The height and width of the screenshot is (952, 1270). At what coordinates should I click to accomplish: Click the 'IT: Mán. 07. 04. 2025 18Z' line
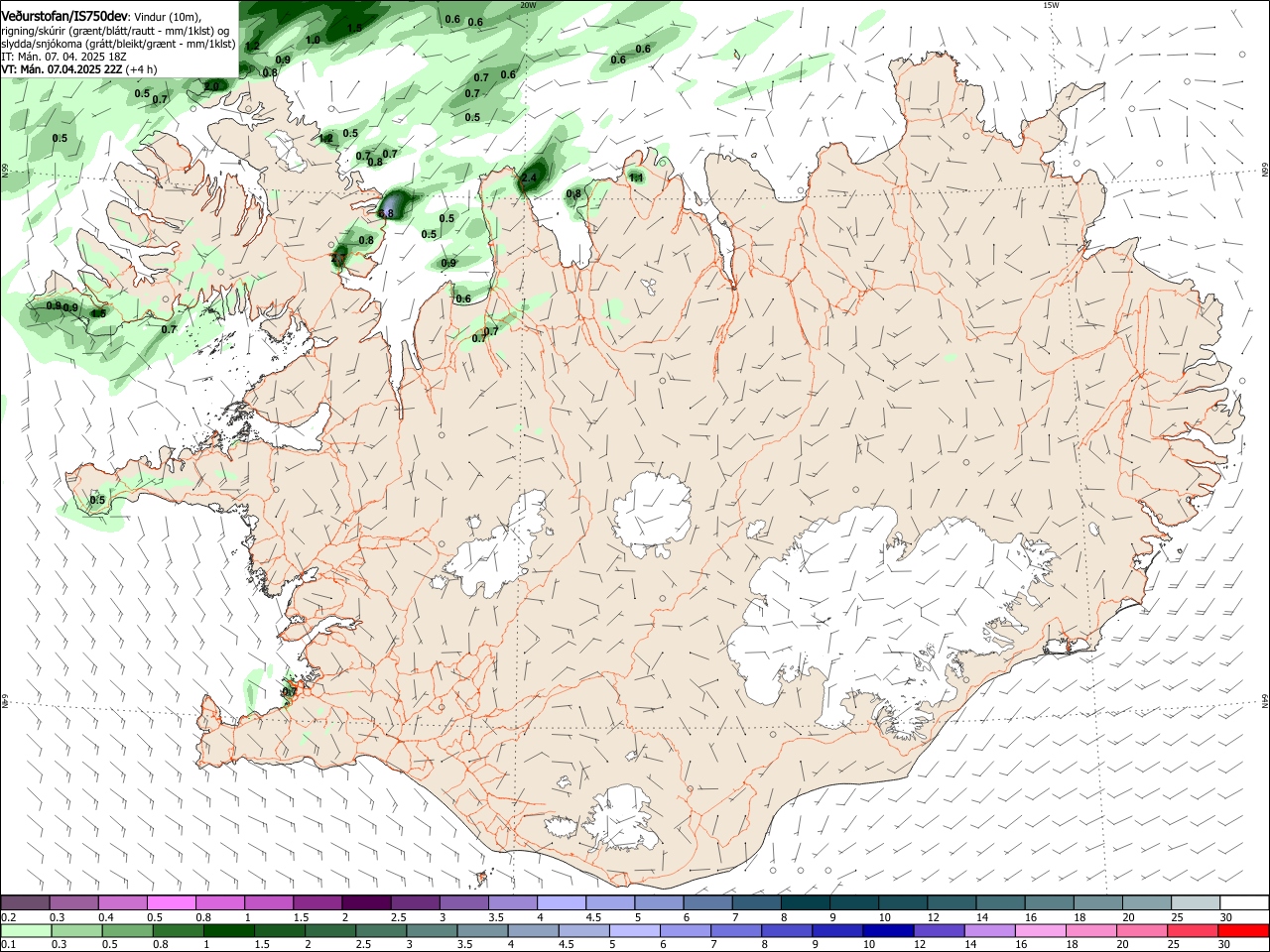pyautogui.click(x=63, y=57)
